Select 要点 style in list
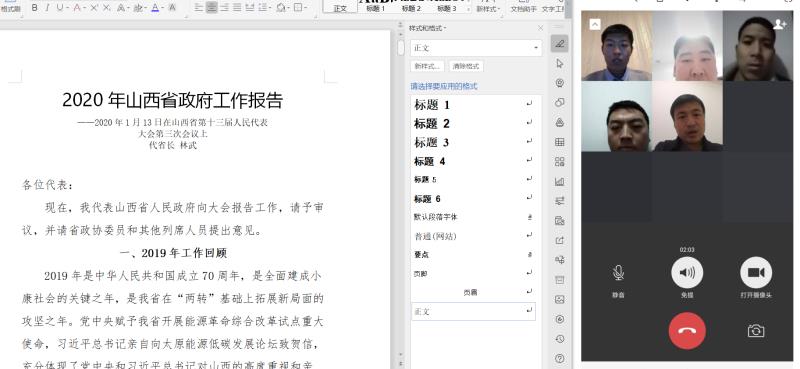Screen dimensions: 800x369 point(473,255)
